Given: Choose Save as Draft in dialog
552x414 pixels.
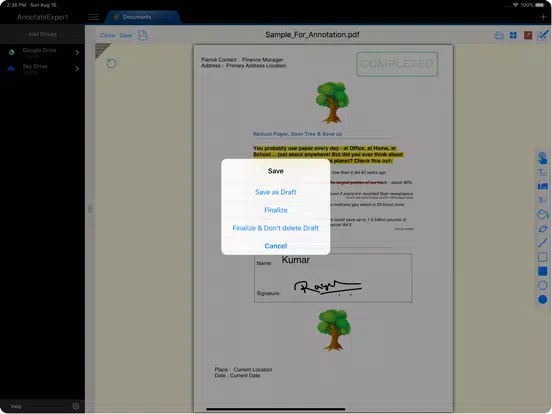Looking at the screenshot, I should pyautogui.click(x=276, y=192).
